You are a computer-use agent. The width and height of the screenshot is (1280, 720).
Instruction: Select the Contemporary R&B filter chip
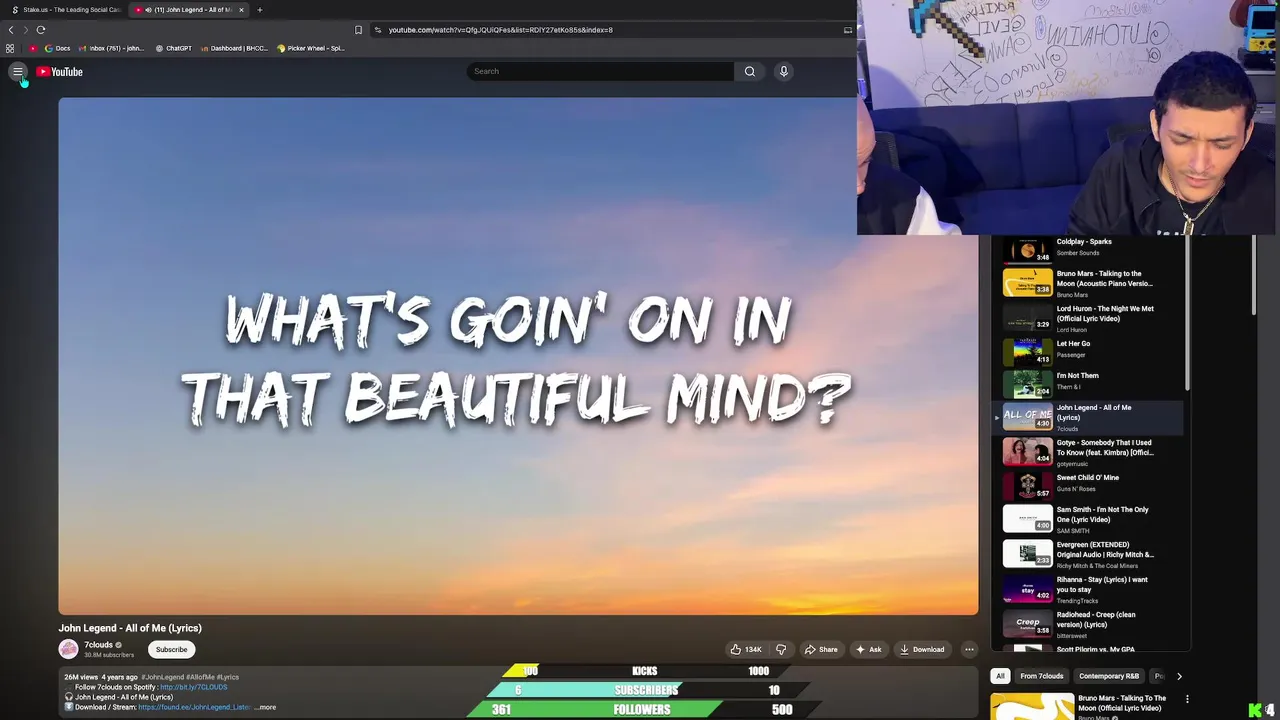pyautogui.click(x=1109, y=676)
